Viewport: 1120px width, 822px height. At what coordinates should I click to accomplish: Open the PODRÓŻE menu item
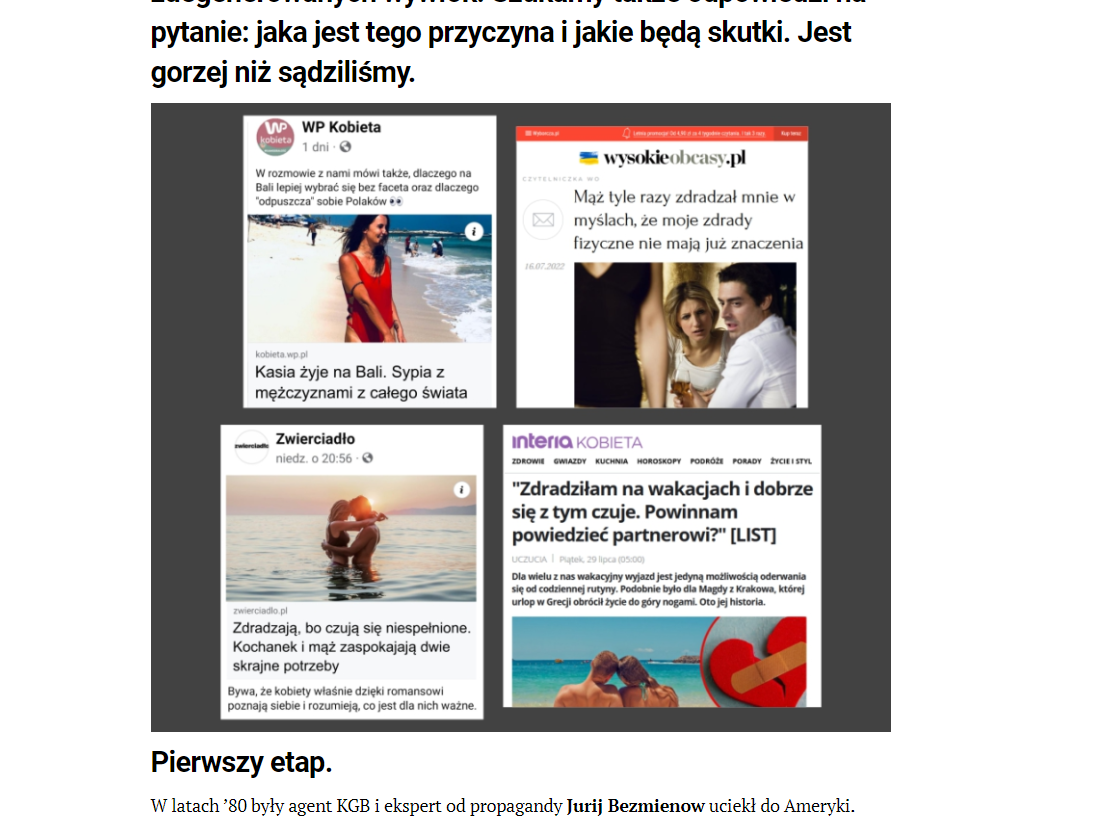[x=706, y=461]
